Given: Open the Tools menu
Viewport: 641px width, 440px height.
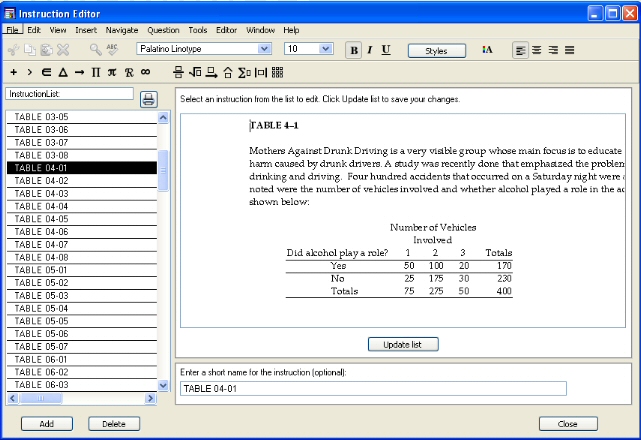Looking at the screenshot, I should 197,30.
